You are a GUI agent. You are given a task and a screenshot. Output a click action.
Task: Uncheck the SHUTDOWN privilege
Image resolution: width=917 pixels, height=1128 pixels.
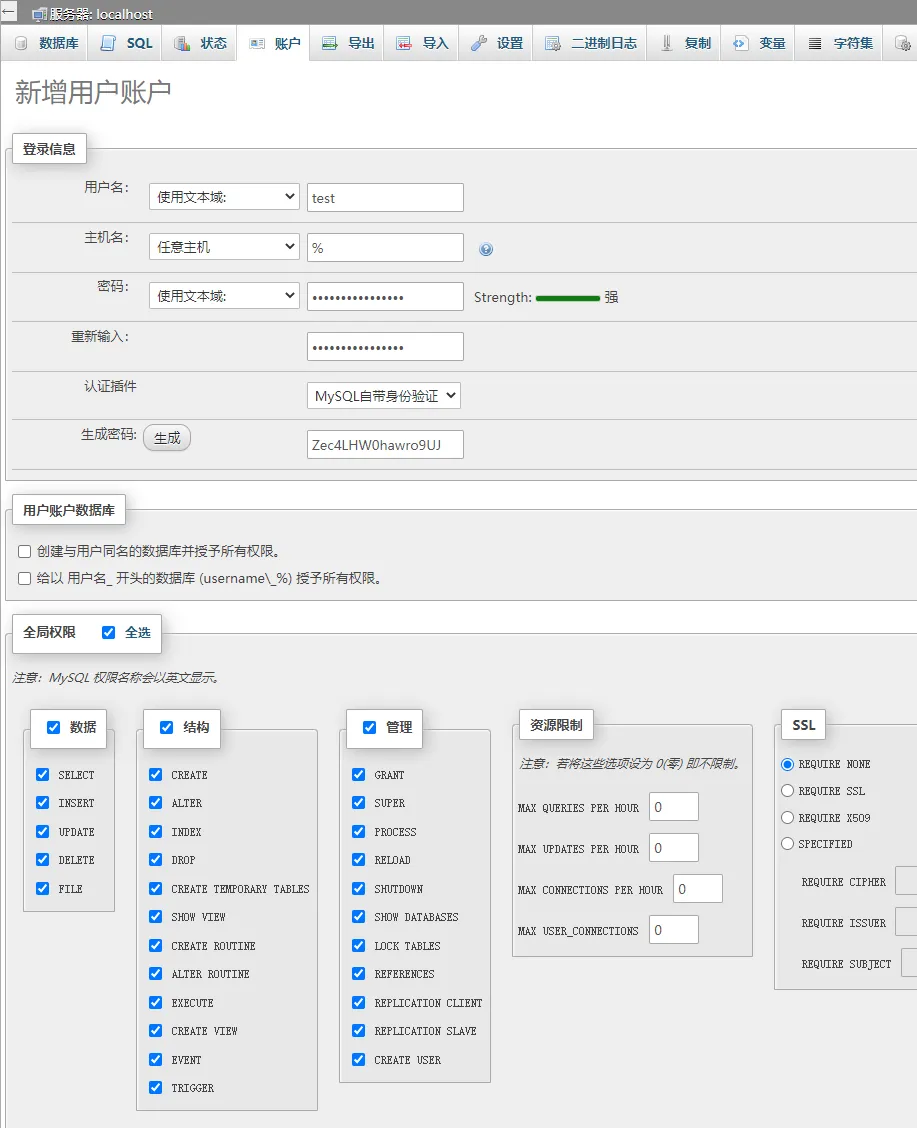pos(358,888)
